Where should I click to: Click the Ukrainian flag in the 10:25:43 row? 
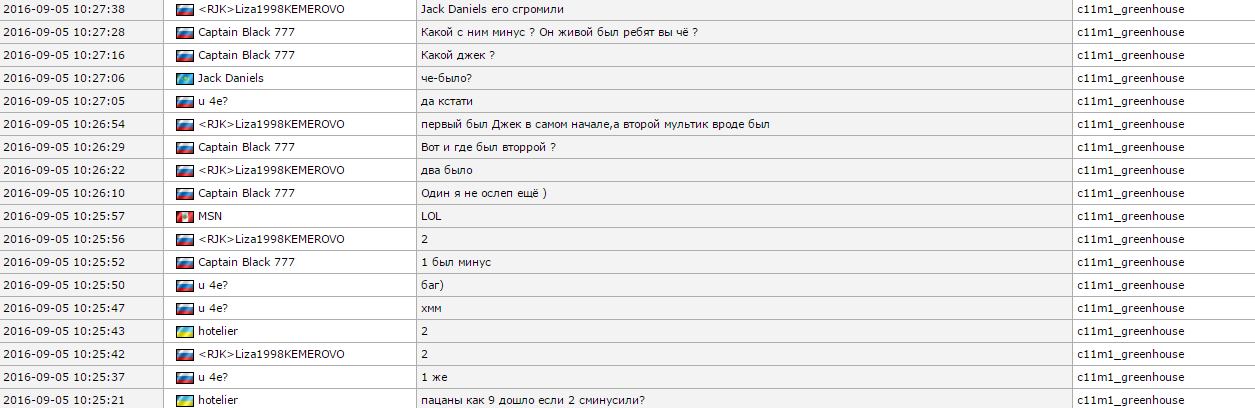point(184,331)
